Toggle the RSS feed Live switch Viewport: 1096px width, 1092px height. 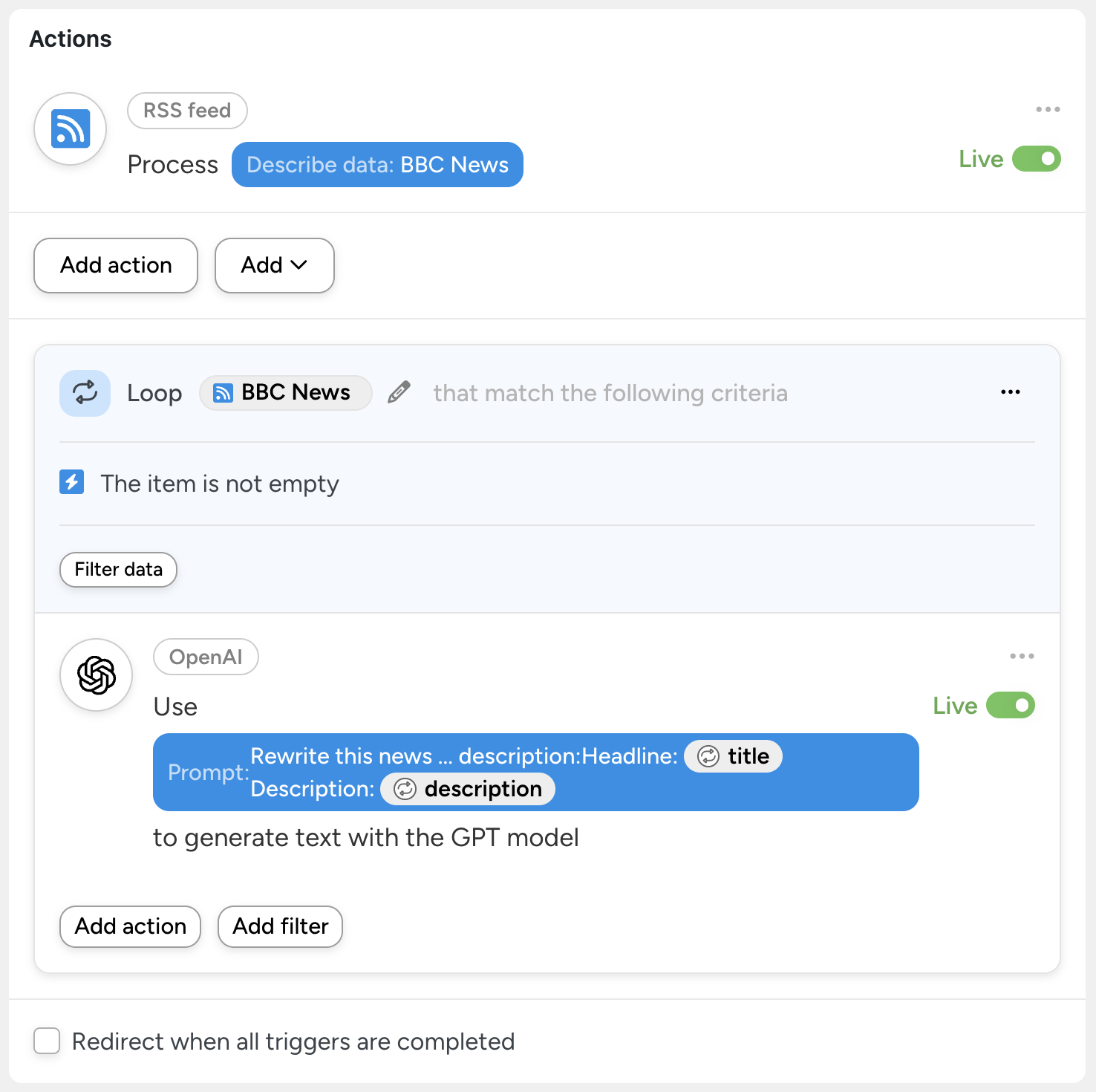[x=1037, y=159]
